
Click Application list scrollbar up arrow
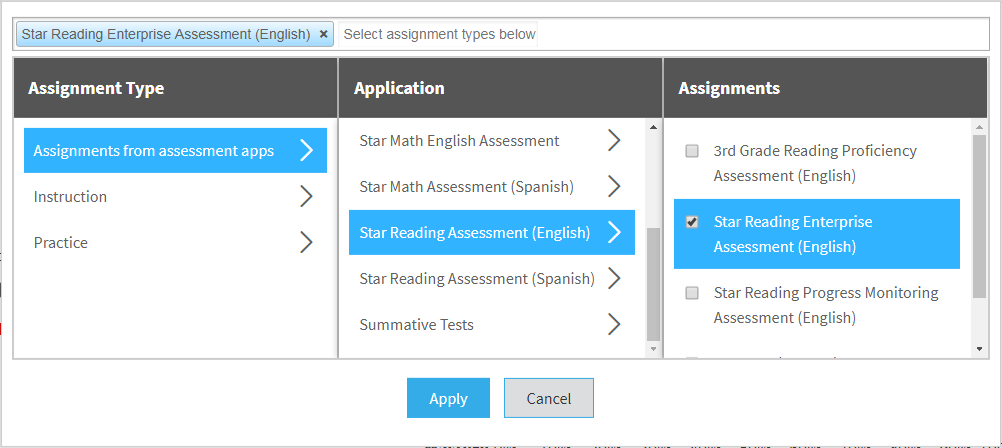pyautogui.click(x=653, y=127)
